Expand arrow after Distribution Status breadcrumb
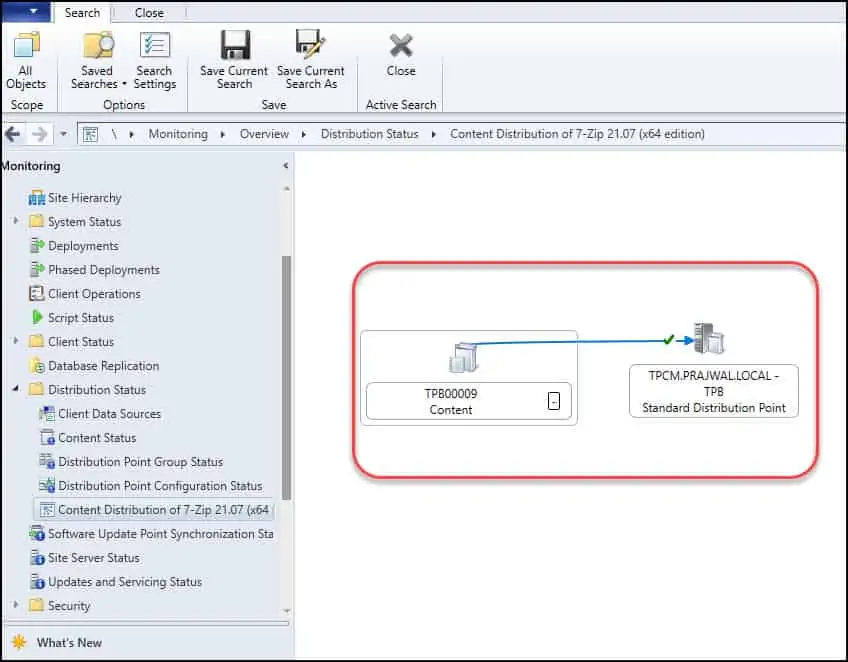Viewport: 848px width, 662px height. [x=434, y=134]
